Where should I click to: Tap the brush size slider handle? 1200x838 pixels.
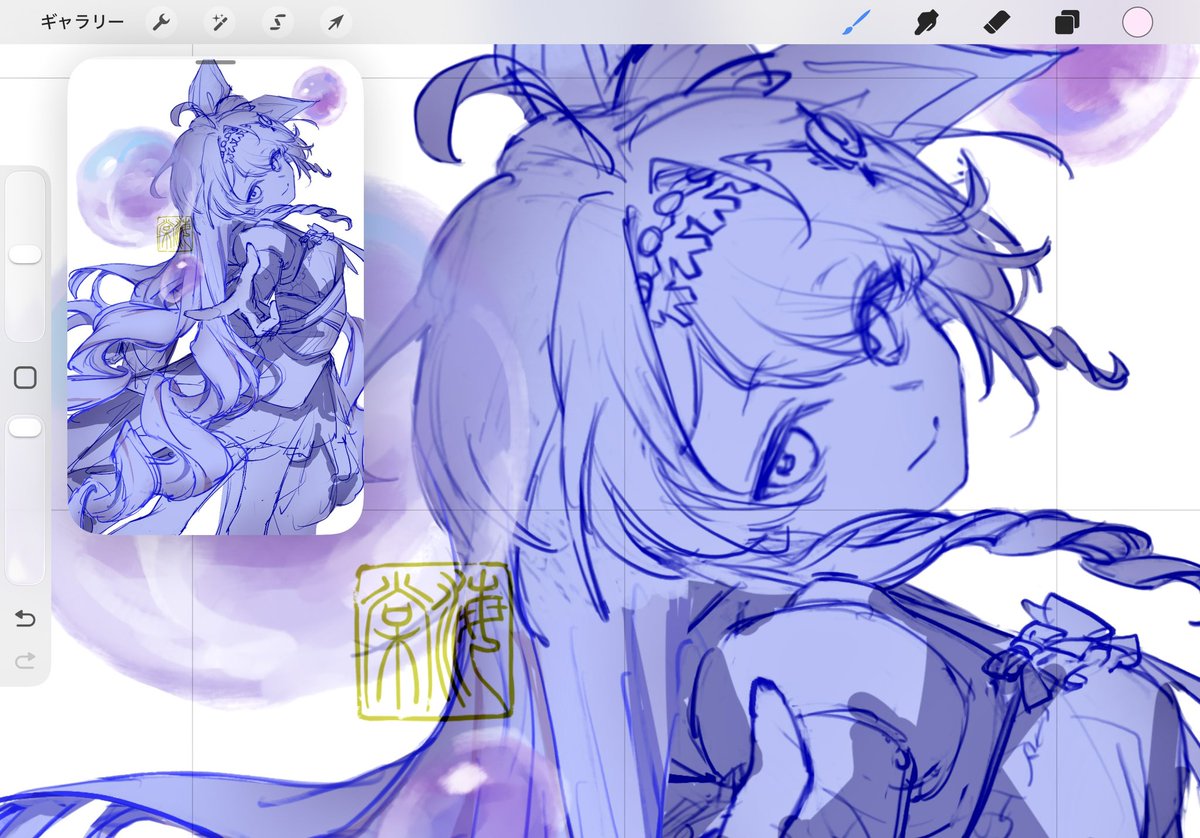[x=25, y=254]
